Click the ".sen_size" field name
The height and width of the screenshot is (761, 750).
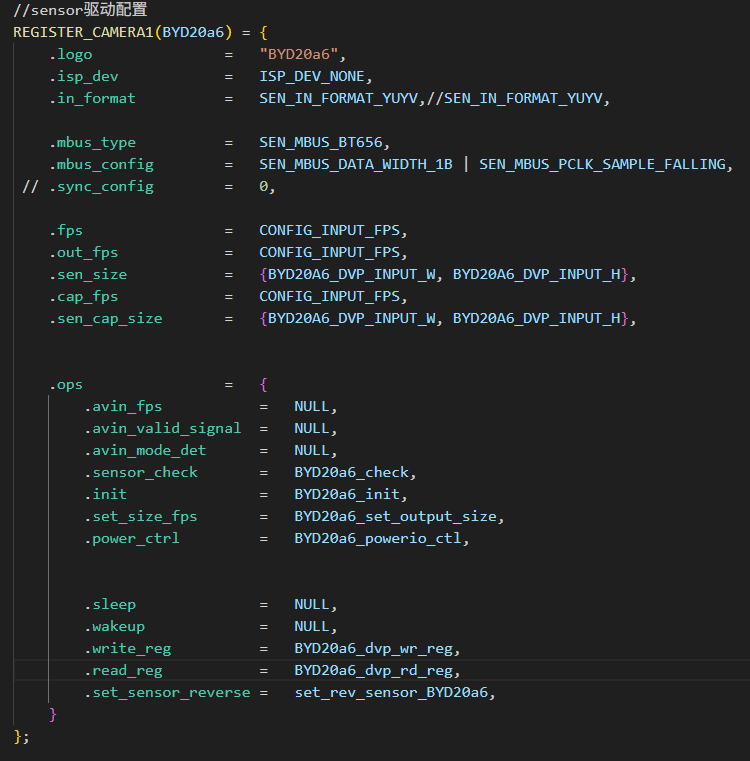click(88, 275)
